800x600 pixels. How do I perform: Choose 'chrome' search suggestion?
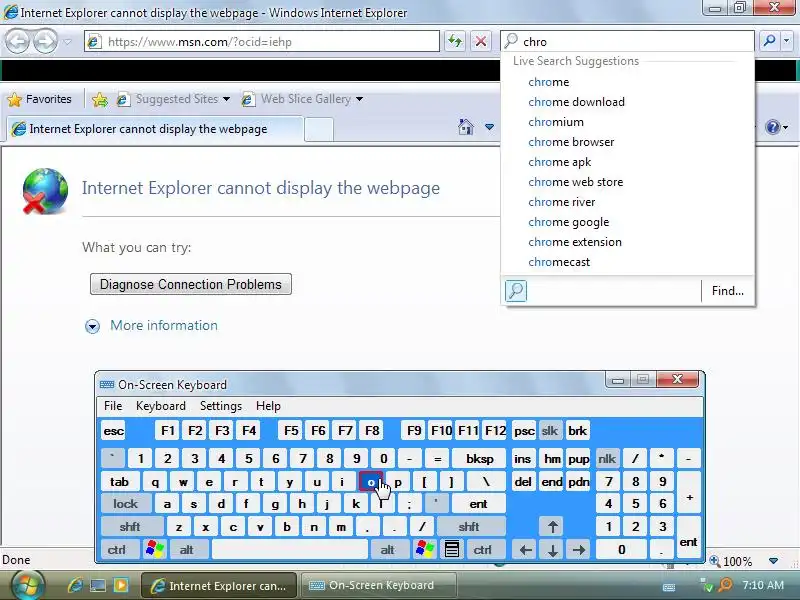pyautogui.click(x=627, y=82)
